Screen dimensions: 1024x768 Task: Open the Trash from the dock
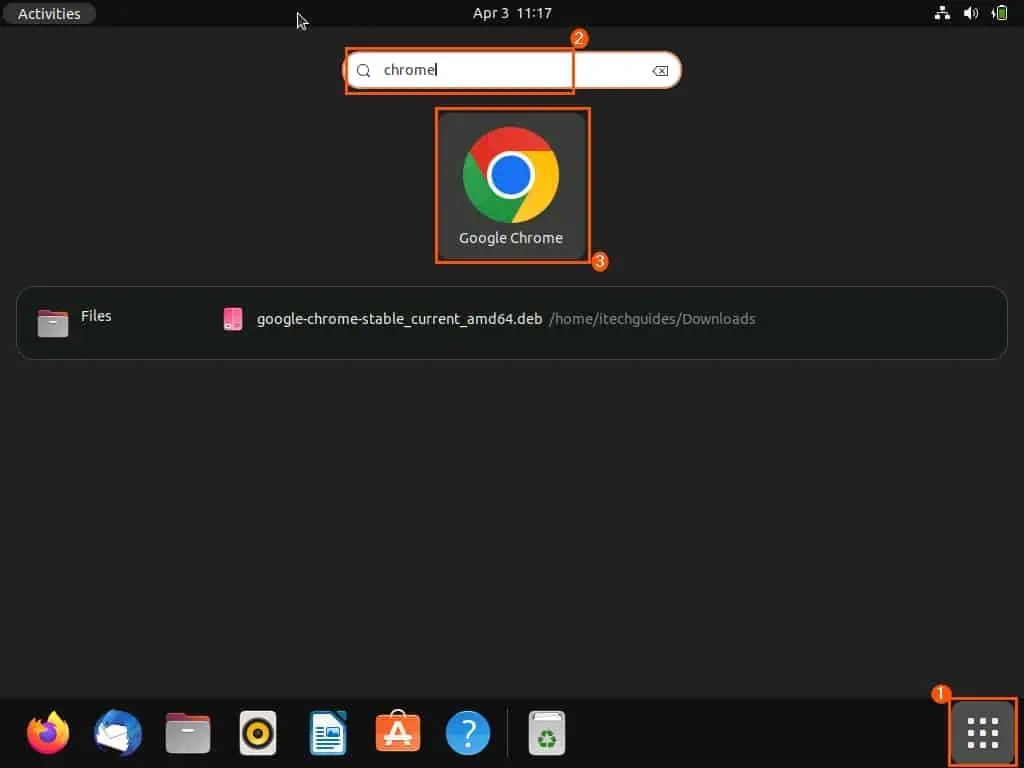coord(546,732)
